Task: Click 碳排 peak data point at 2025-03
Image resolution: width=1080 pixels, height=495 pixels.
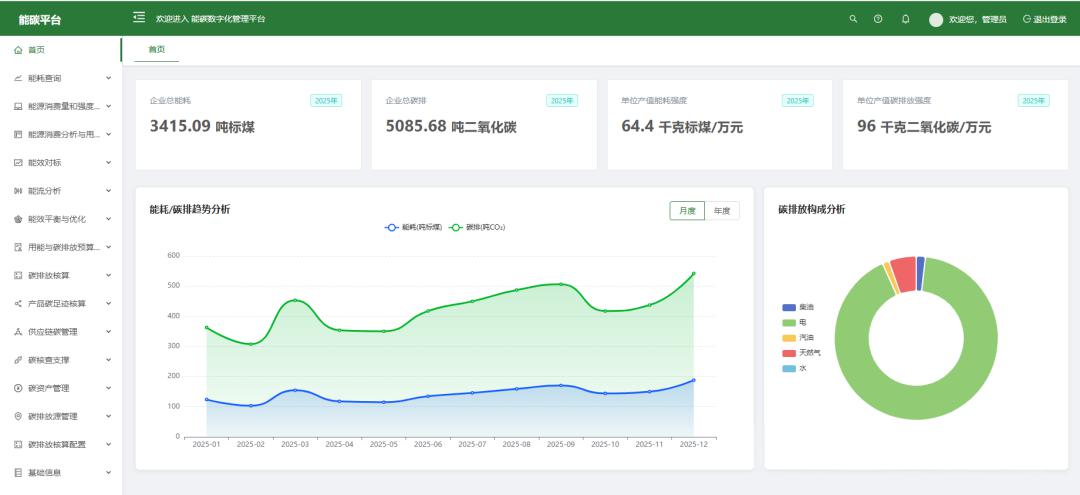Action: click(295, 300)
